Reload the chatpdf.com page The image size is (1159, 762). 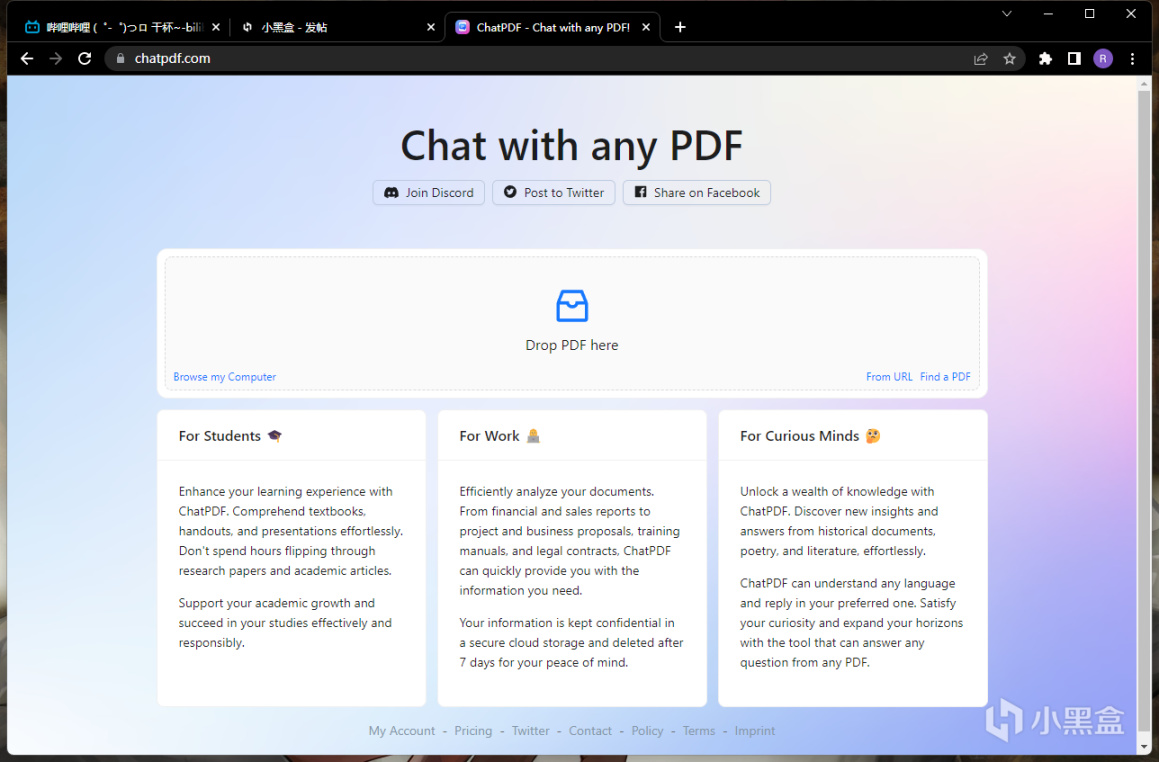[84, 58]
